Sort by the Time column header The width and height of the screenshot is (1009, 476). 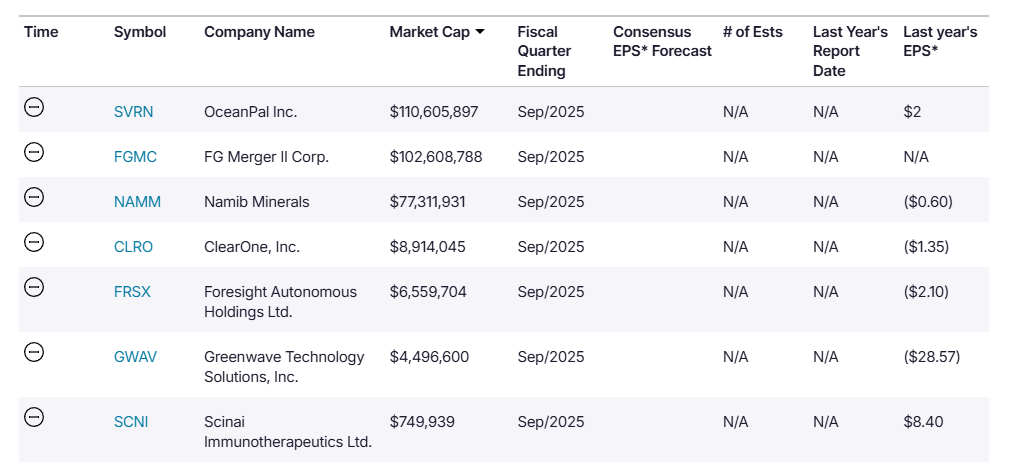[41, 32]
